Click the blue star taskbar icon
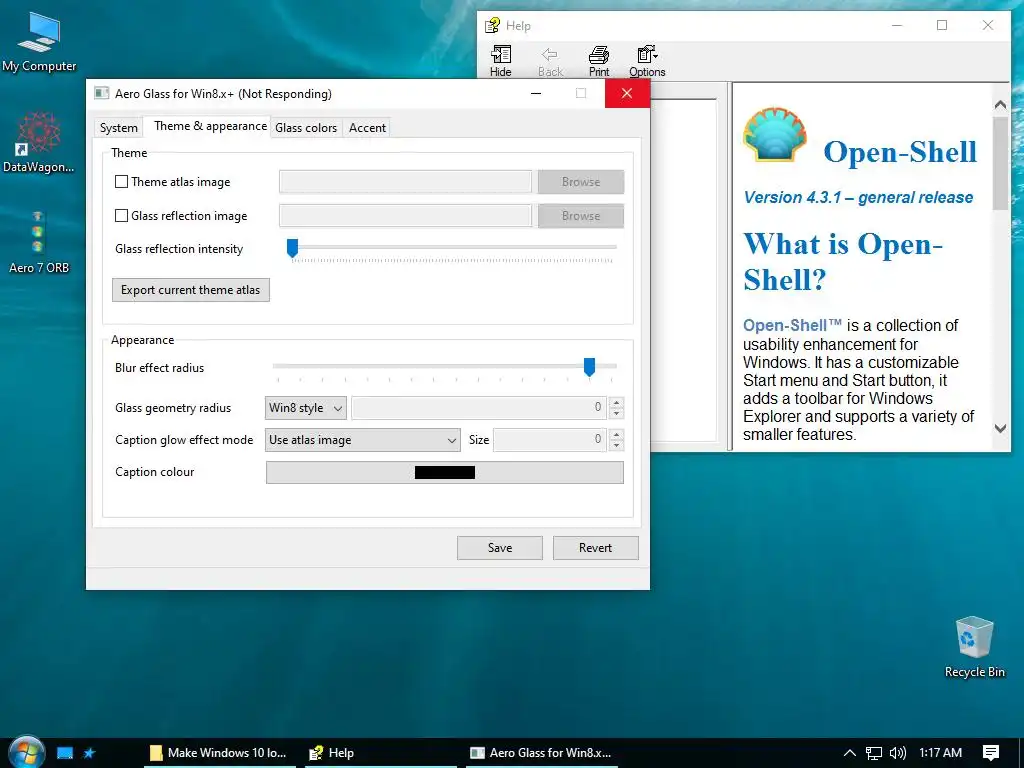Viewport: 1024px width, 768px height. click(x=89, y=753)
